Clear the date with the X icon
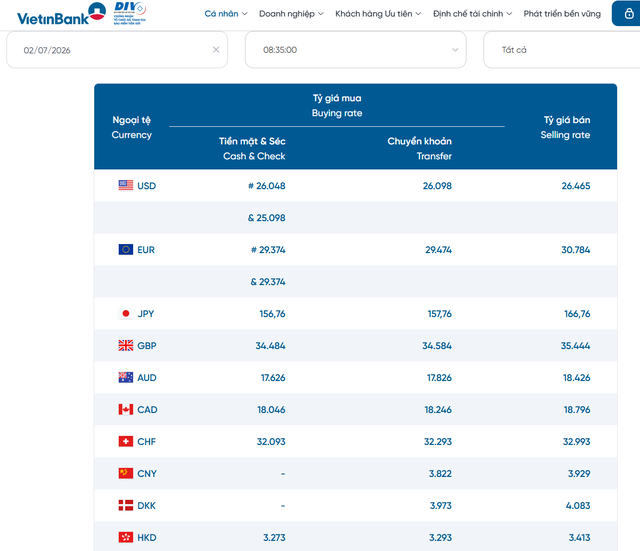Screen dimensions: 640x551 click(216, 50)
